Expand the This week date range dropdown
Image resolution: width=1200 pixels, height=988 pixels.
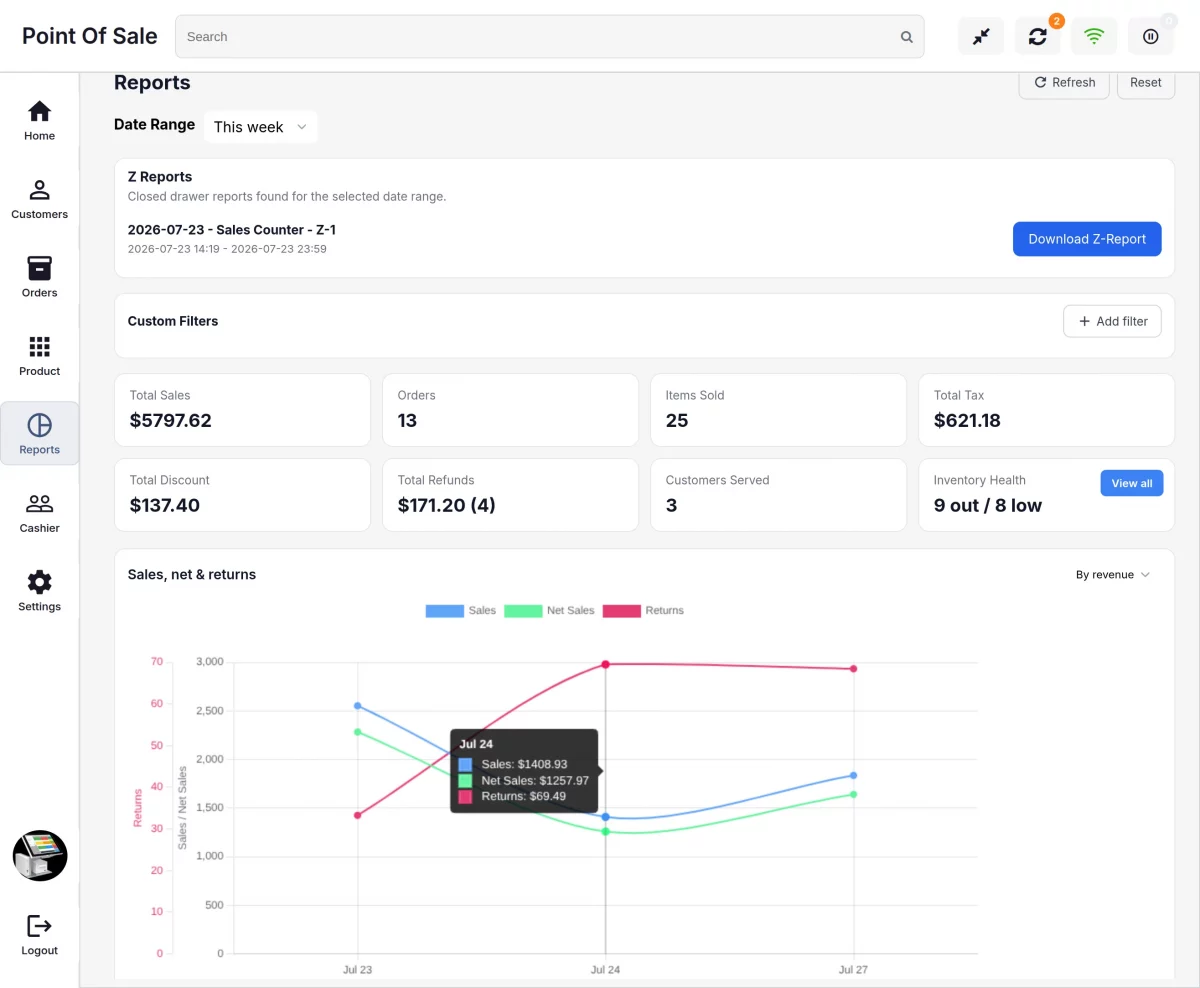261,127
